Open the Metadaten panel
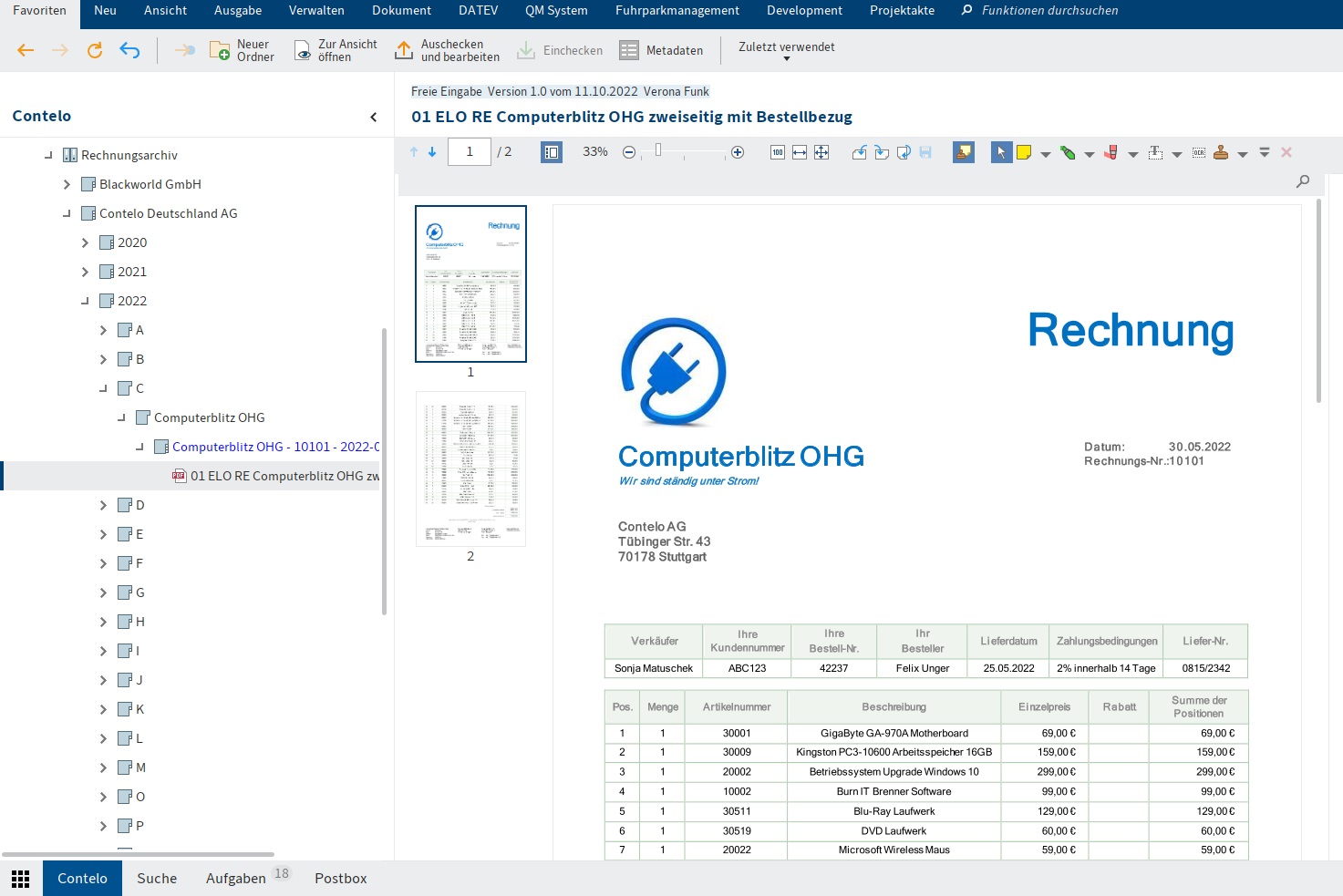The width and height of the screenshot is (1343, 896). (x=662, y=50)
